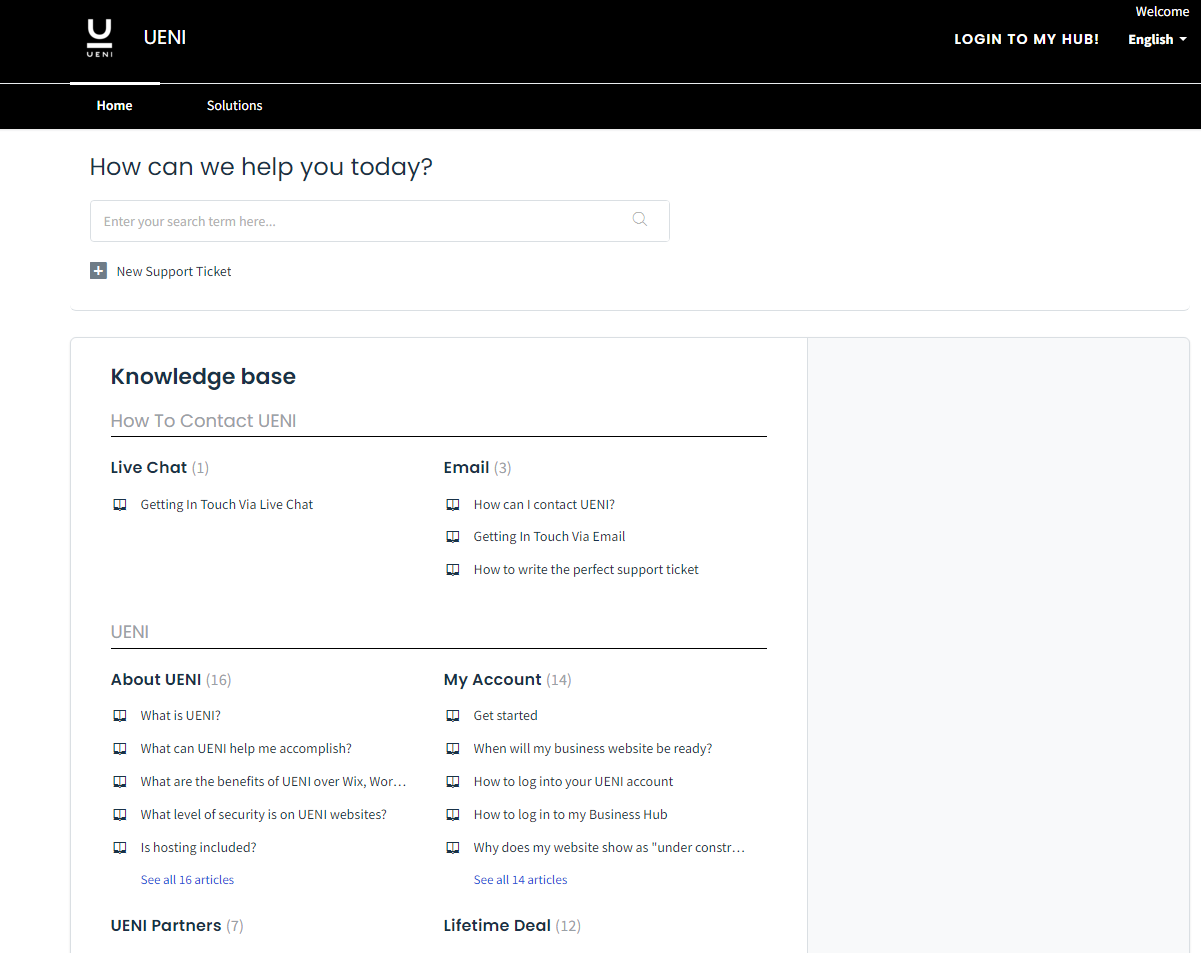Click the book icon beside How to write the perfect support ticket
This screenshot has width=1201, height=953.
tap(453, 570)
